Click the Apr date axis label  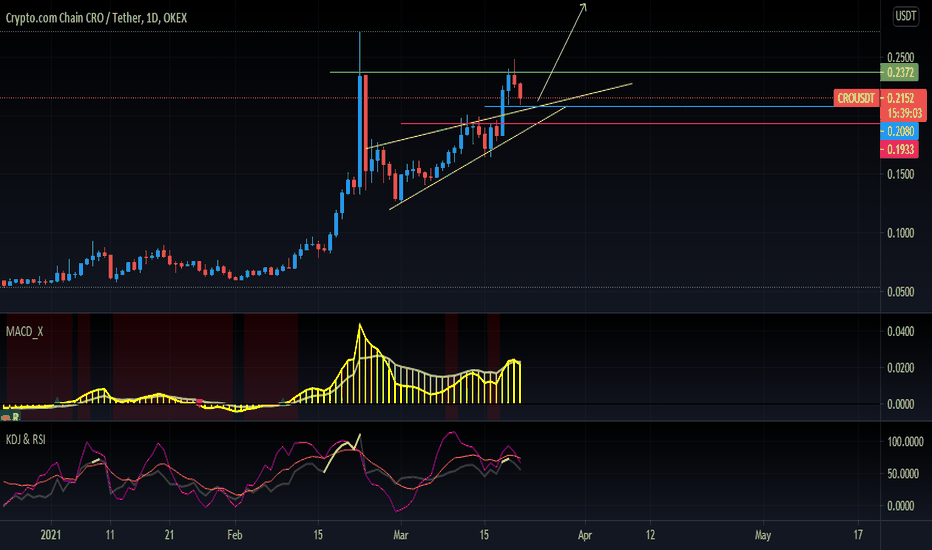[585, 535]
